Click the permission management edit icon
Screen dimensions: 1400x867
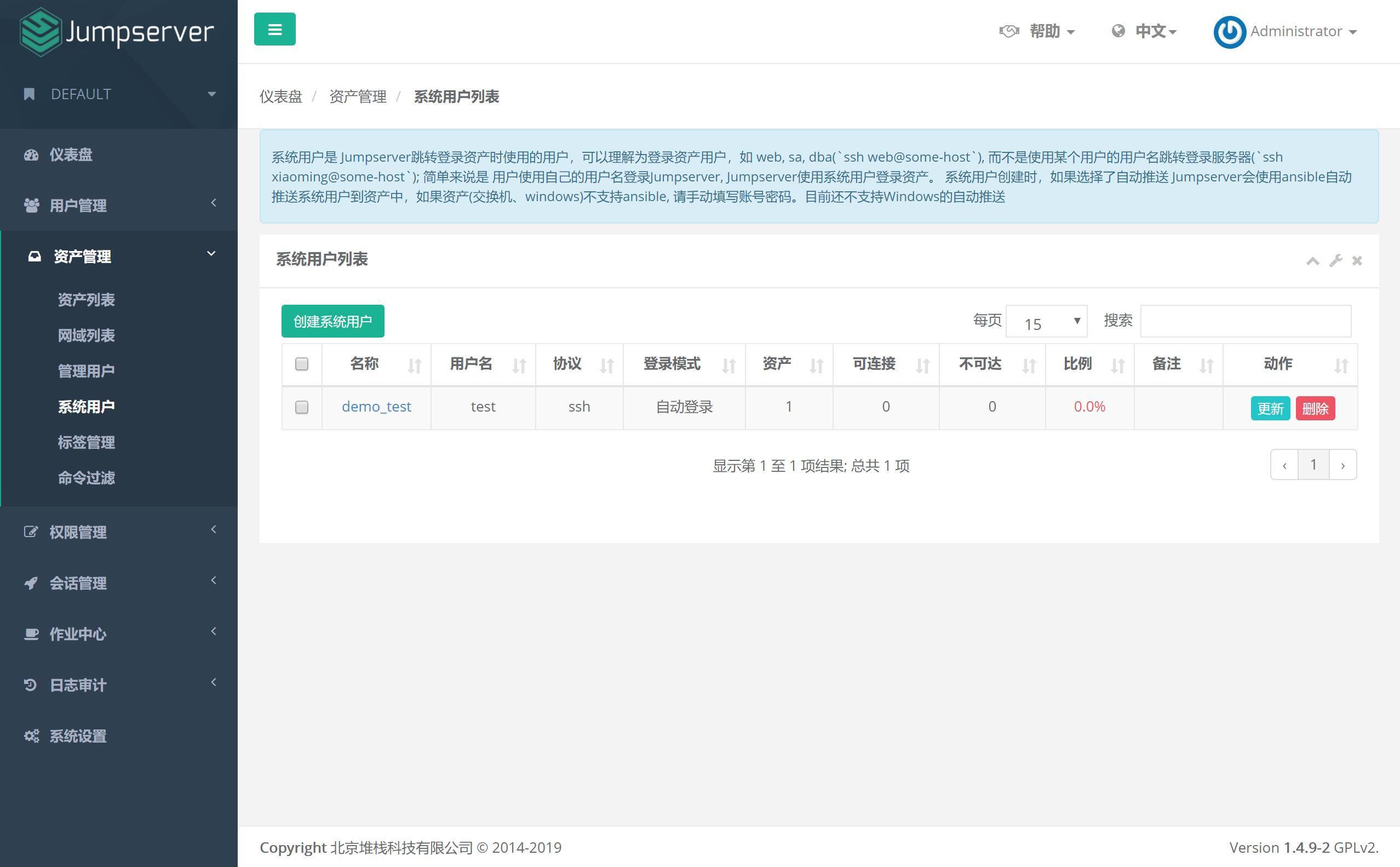tap(31, 532)
